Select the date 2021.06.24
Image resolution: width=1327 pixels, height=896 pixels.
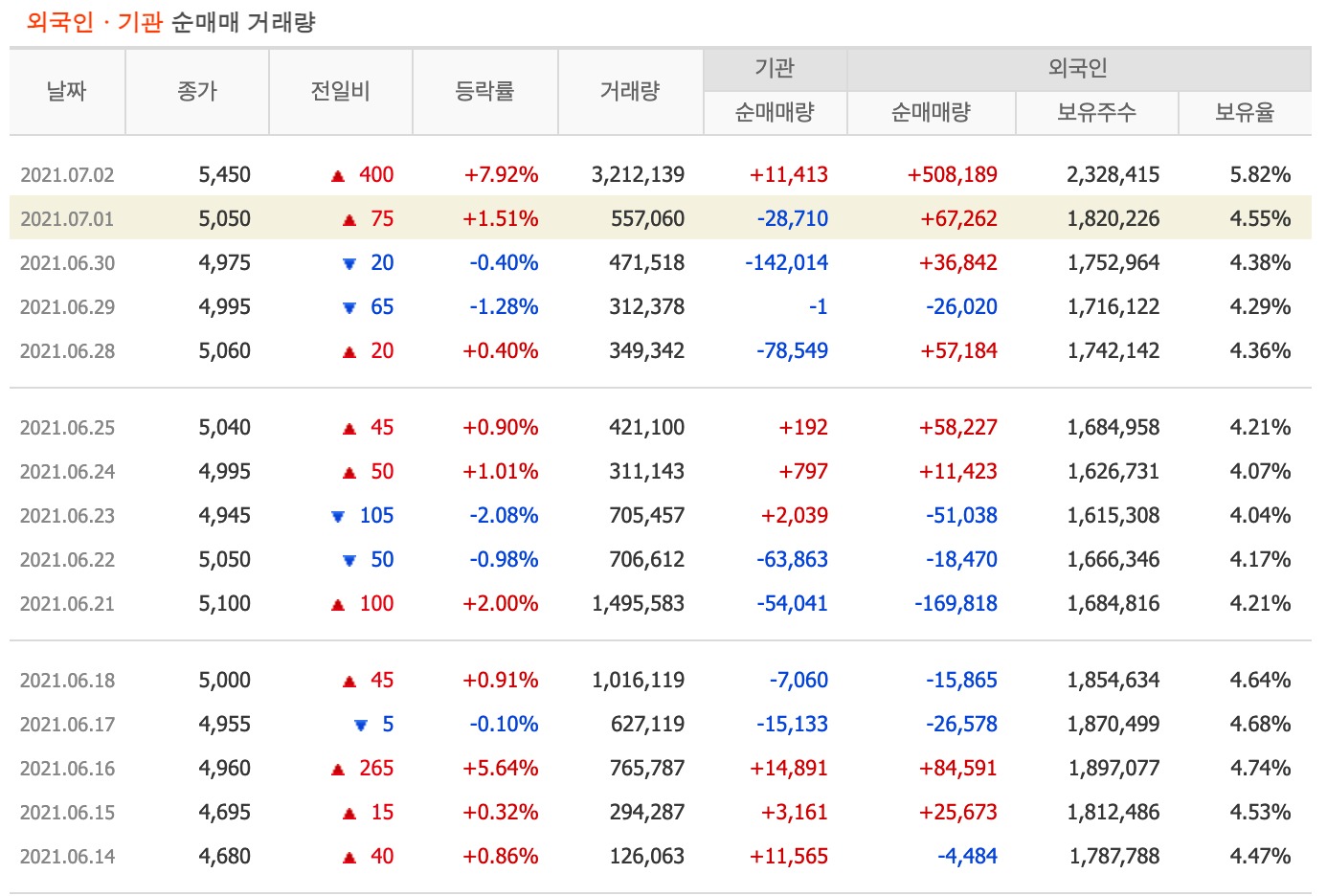67,472
